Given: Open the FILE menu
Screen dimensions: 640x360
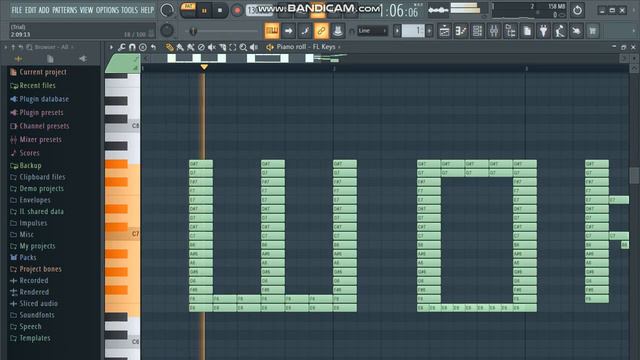Looking at the screenshot, I should click(16, 10).
